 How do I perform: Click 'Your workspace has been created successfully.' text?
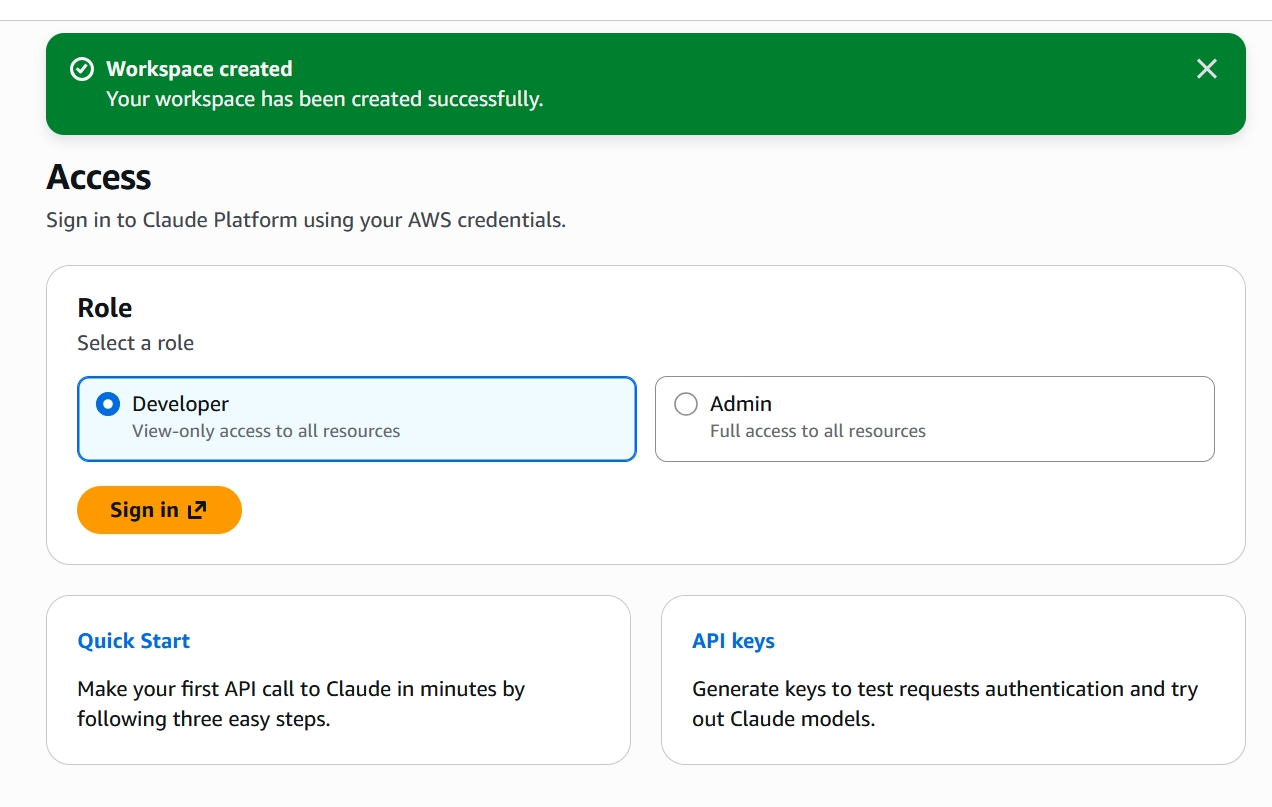click(x=325, y=99)
